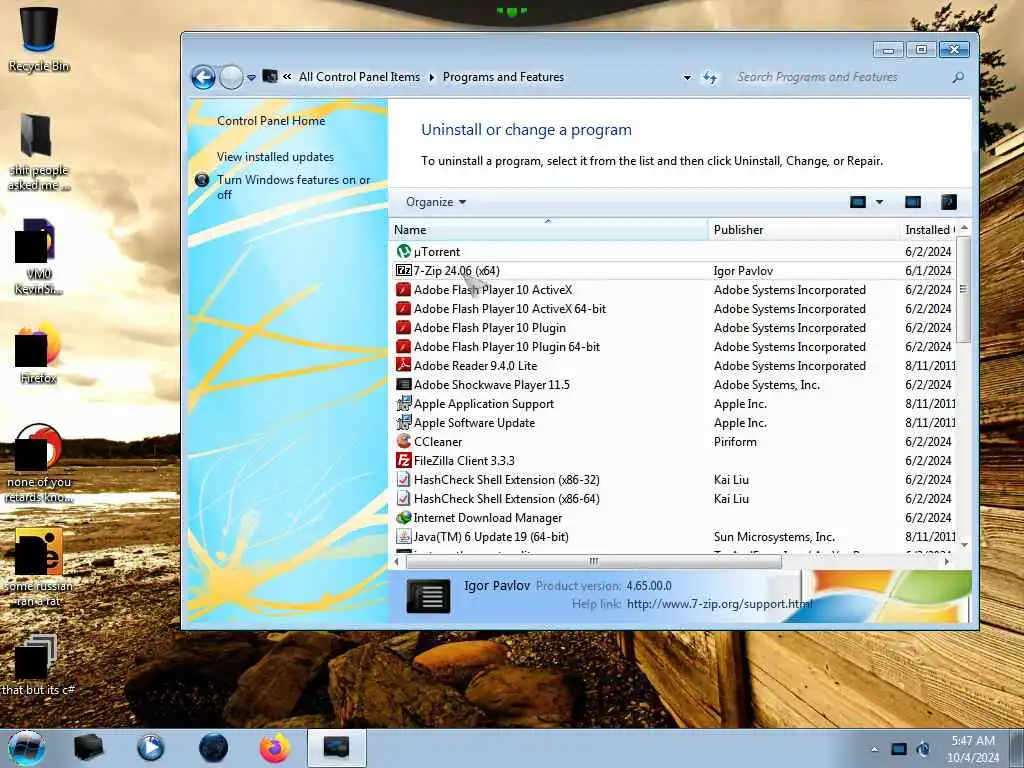The image size is (1024, 768).
Task: Select Adobe Flash Player 10 Plugin 64-bit
Action: pos(507,347)
